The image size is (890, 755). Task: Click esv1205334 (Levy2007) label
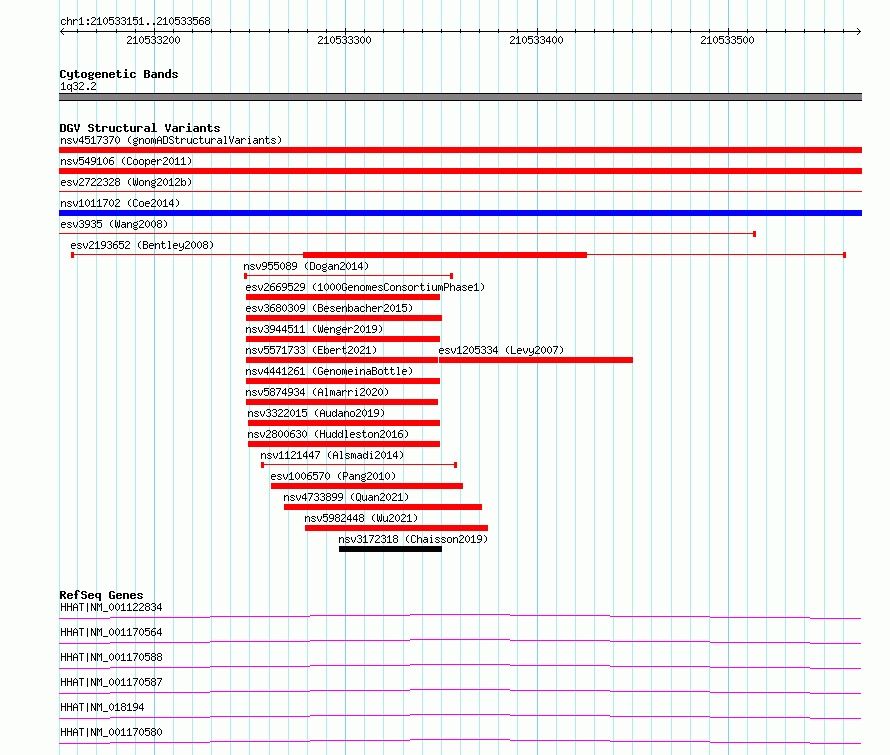501,350
